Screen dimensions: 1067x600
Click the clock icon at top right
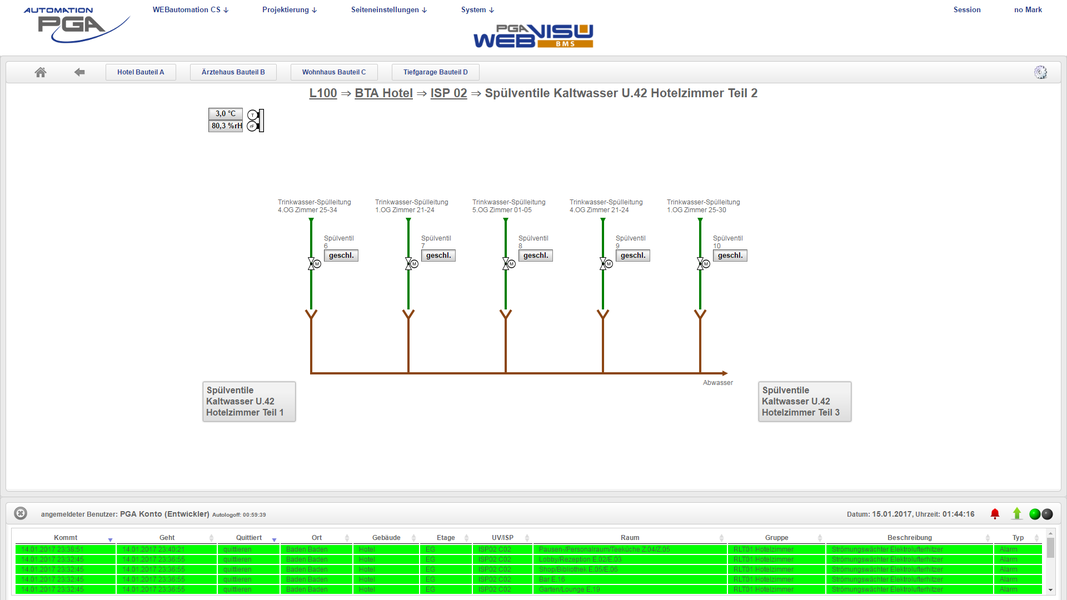pos(1040,72)
